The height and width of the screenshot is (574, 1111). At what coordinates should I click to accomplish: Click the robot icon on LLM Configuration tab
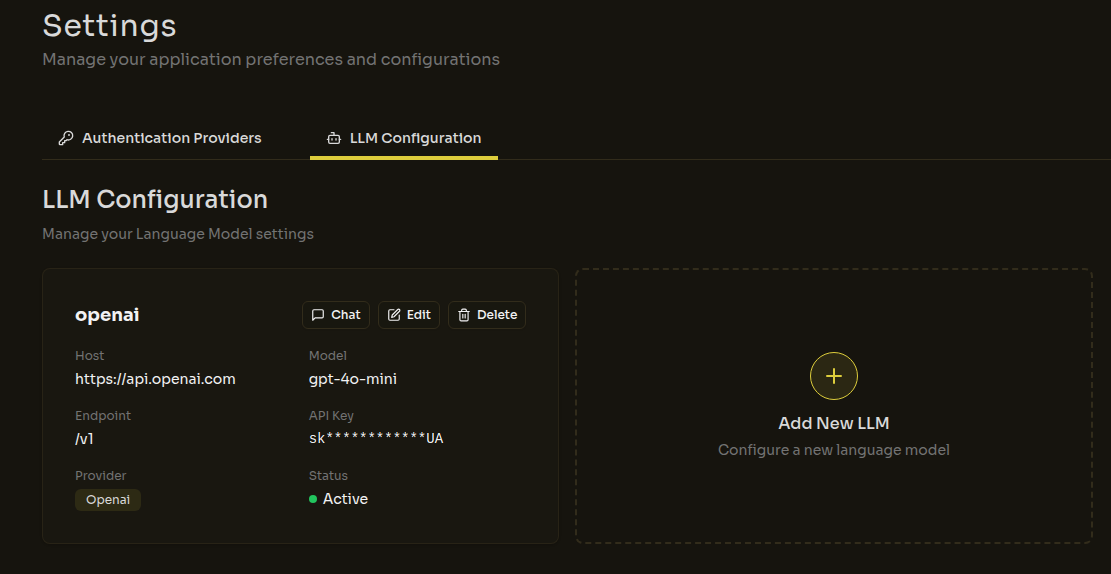(334, 138)
